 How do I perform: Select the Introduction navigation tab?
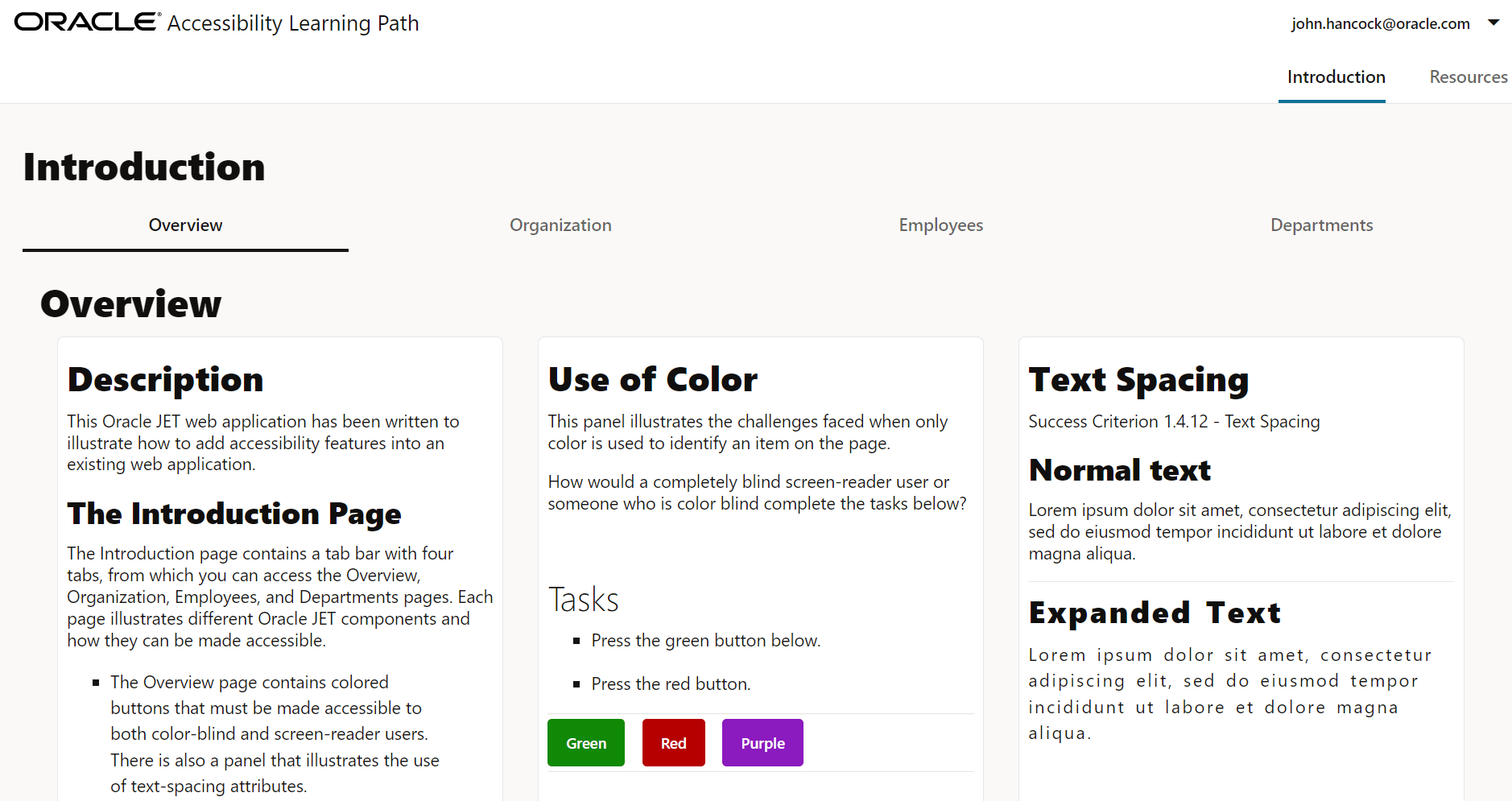tap(1336, 77)
